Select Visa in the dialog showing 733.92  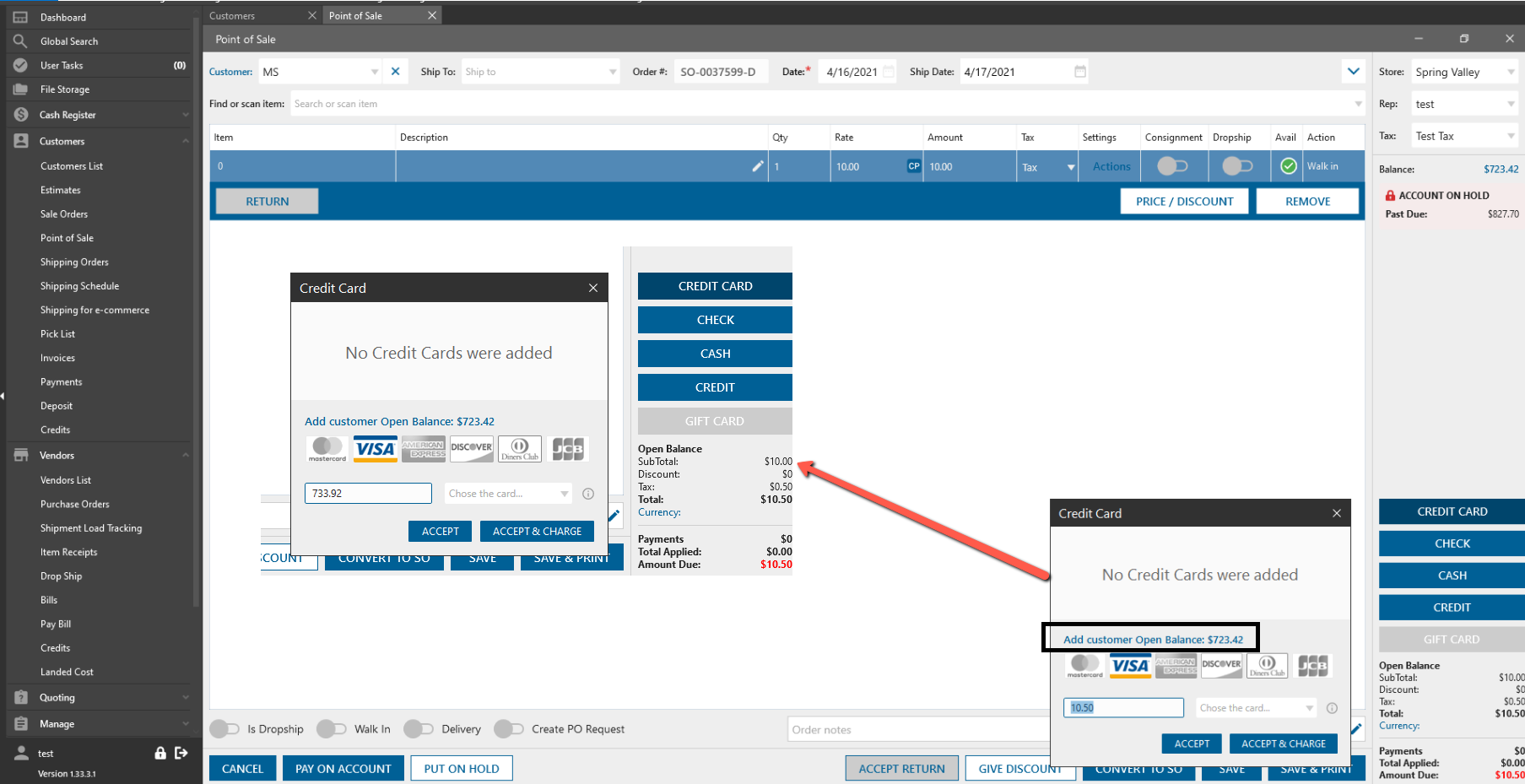coord(375,449)
